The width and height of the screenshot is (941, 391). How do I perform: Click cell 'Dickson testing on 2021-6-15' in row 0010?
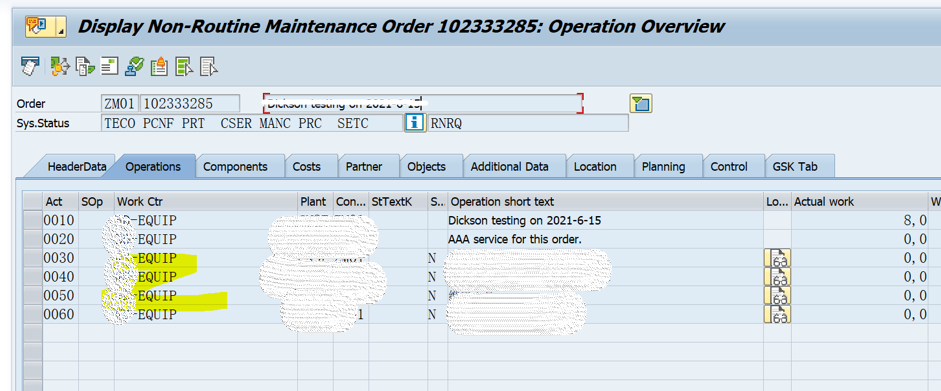coord(606,221)
